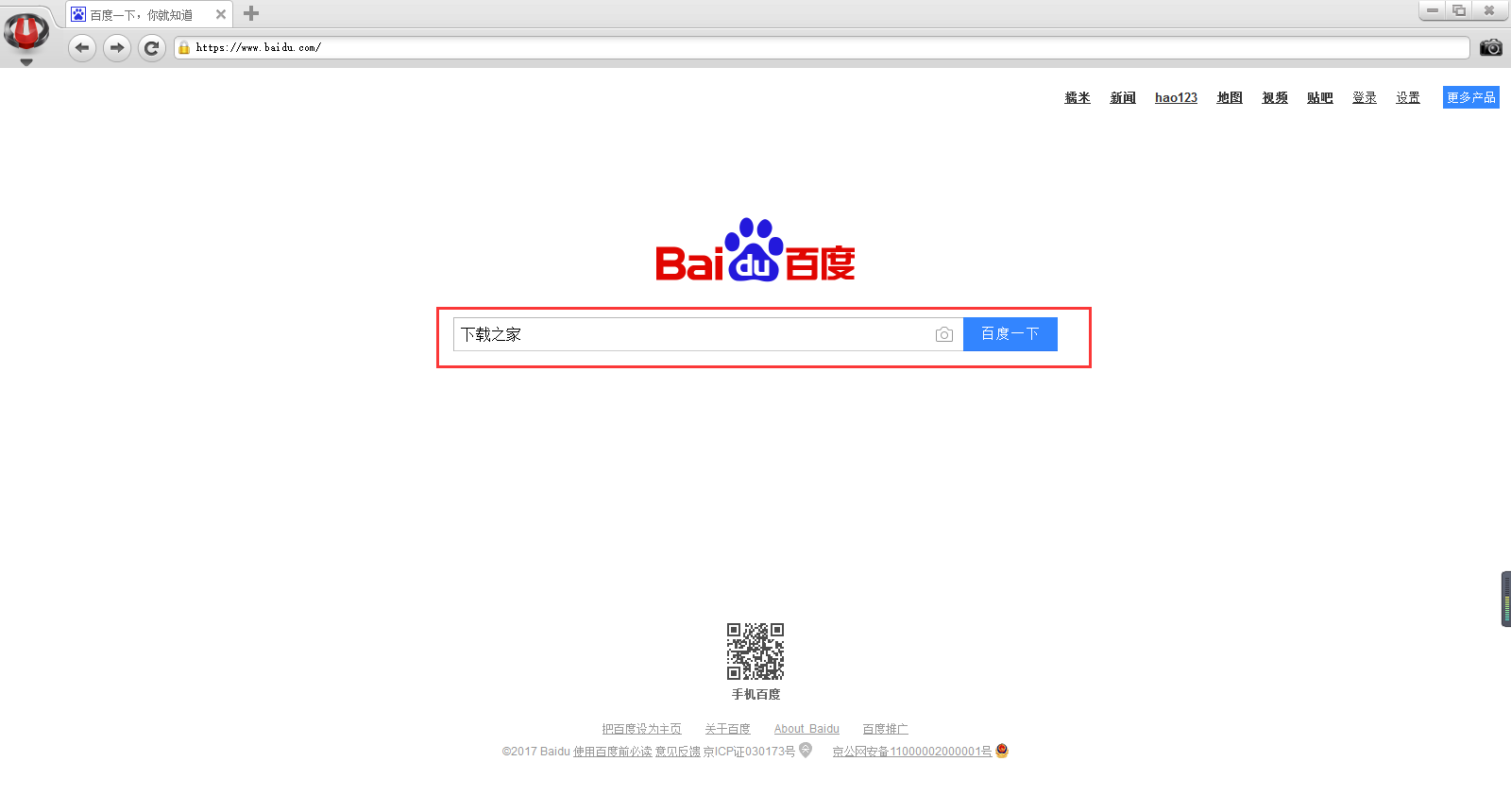
Task: Click the 登录 login link
Action: click(x=1364, y=97)
